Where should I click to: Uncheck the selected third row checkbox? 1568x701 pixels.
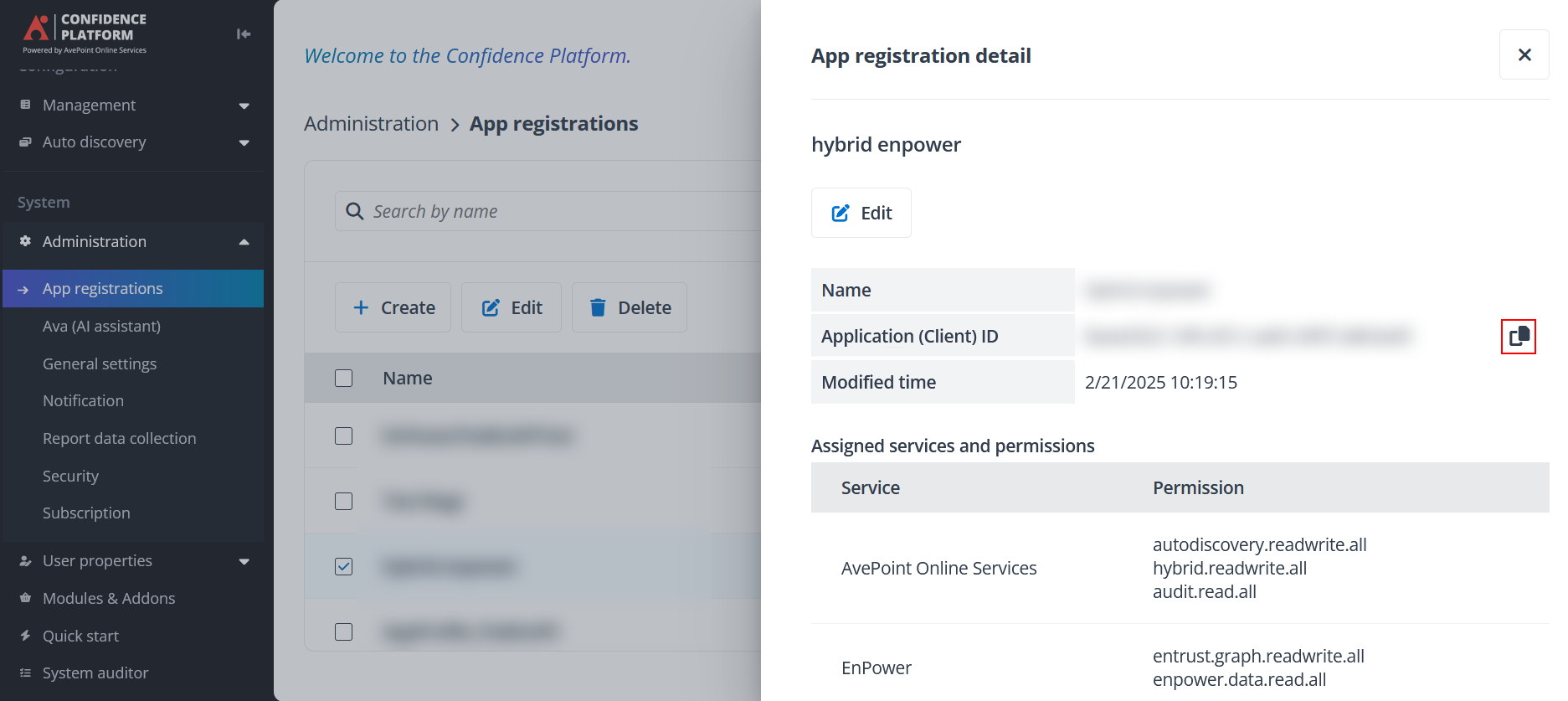343,566
